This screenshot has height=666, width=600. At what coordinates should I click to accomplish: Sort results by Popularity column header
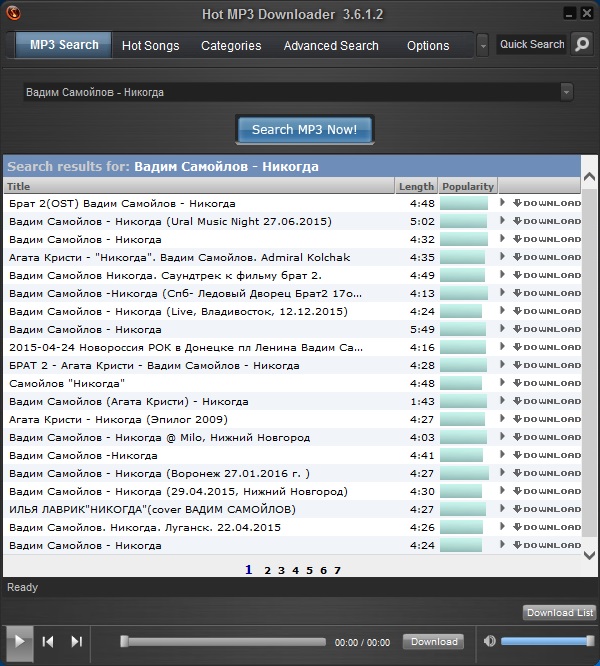pyautogui.click(x=468, y=186)
